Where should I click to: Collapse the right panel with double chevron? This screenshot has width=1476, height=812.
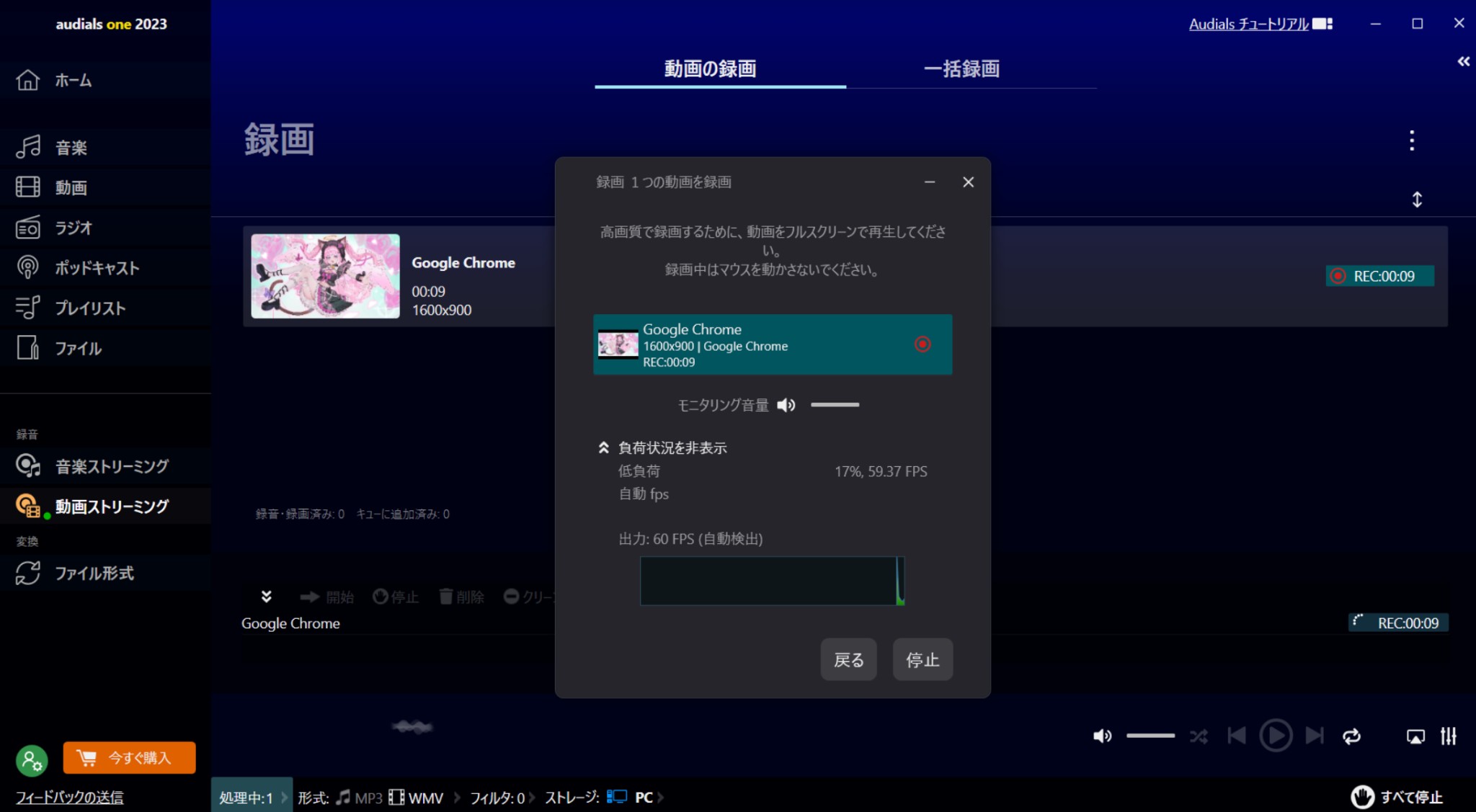point(1463,61)
